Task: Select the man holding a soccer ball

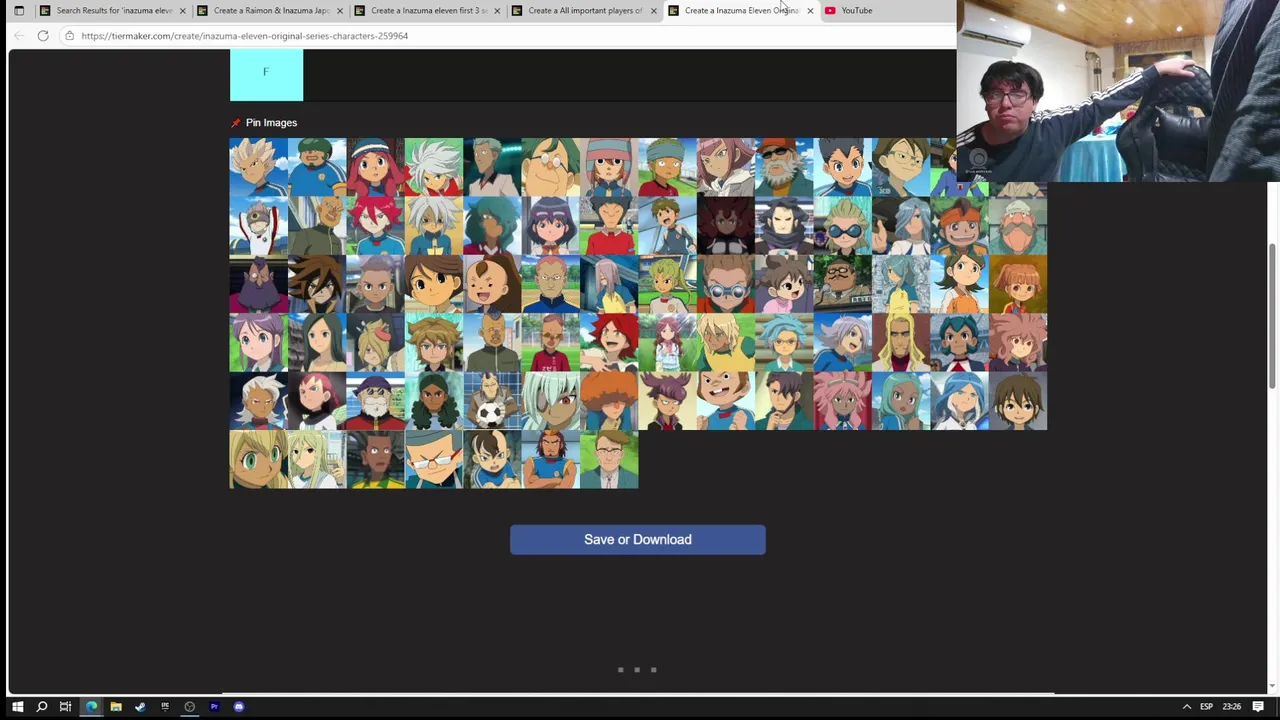Action: point(492,401)
